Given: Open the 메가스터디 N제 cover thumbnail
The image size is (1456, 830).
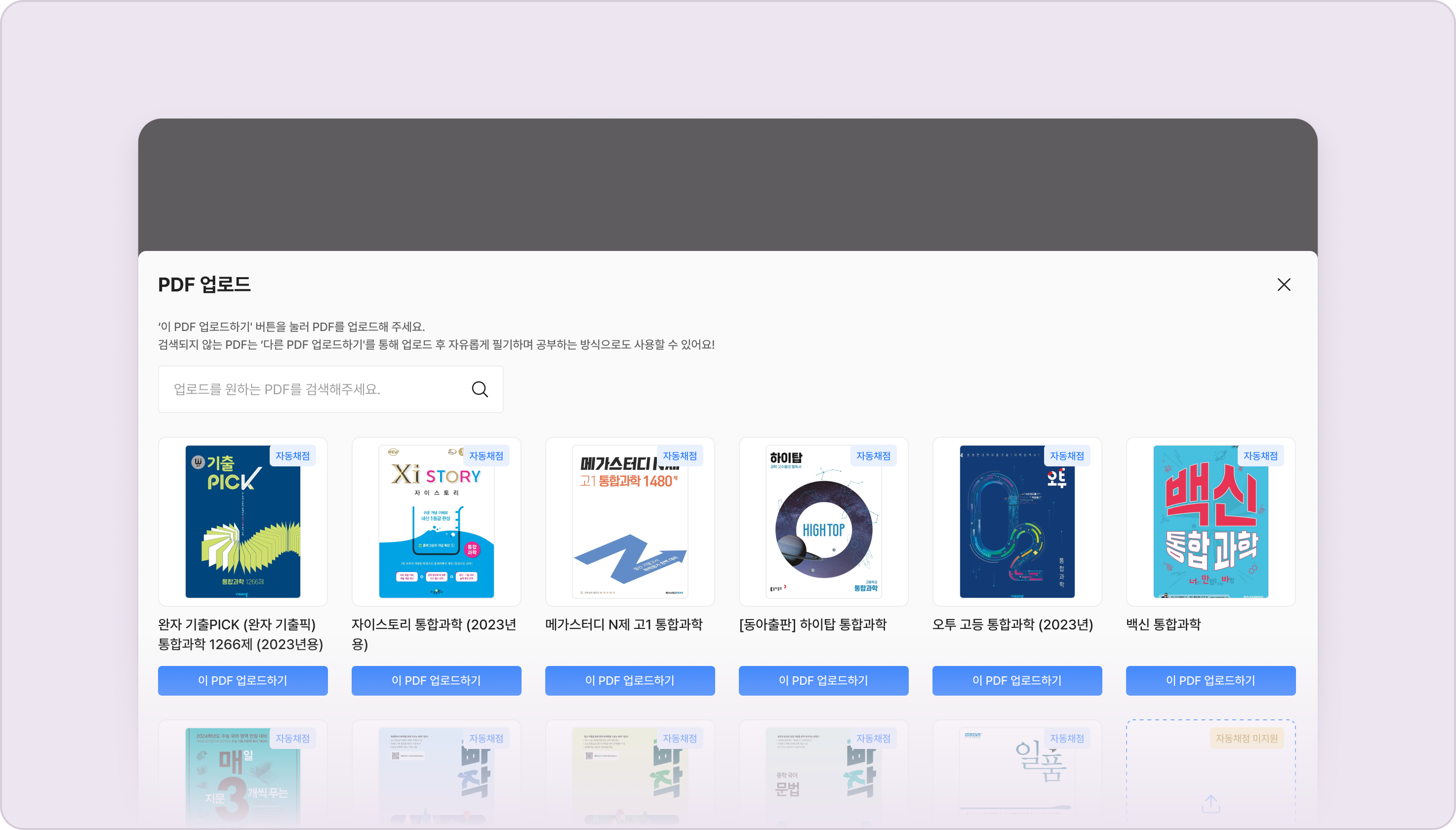Looking at the screenshot, I should 630,522.
